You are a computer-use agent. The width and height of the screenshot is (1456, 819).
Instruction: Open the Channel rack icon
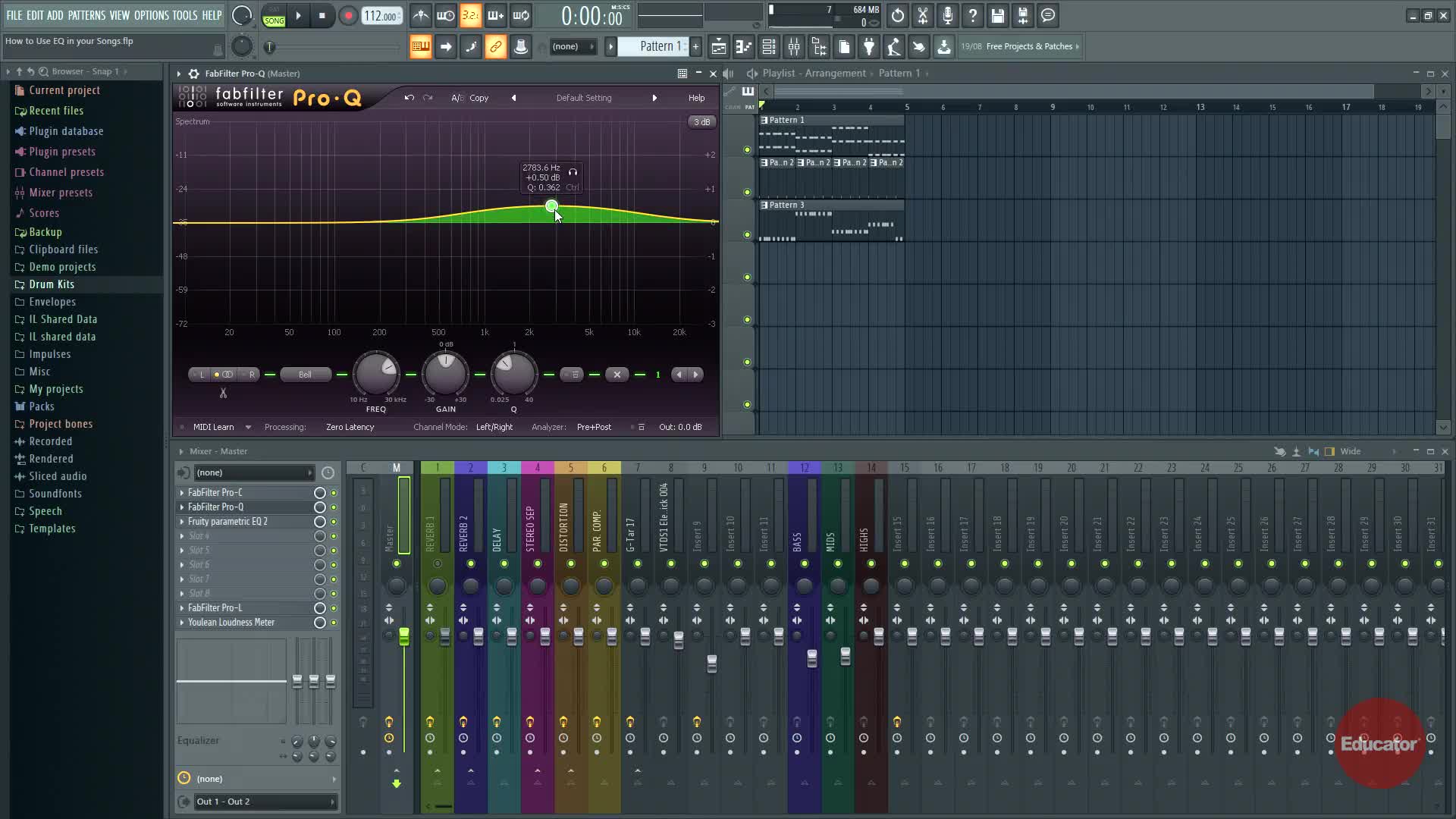pos(768,47)
